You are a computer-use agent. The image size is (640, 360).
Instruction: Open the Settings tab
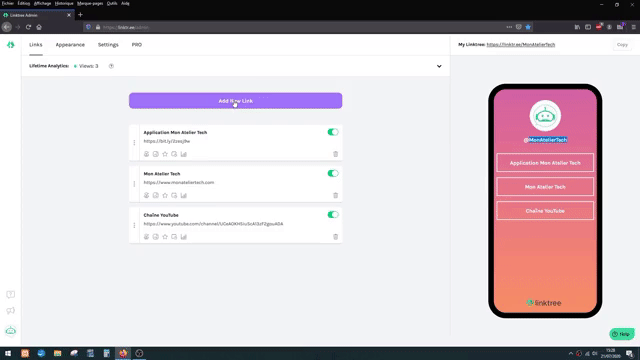pos(108,44)
